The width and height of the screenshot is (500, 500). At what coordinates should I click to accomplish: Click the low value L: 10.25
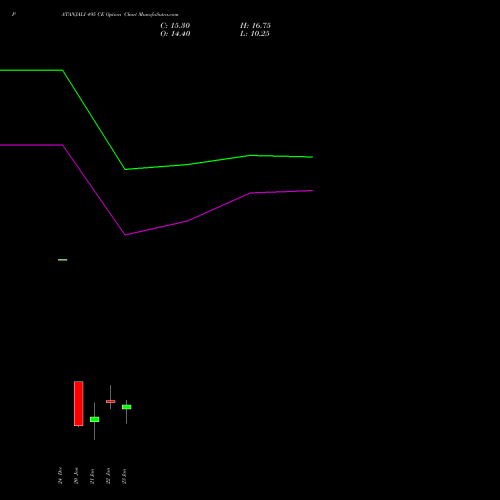(255, 34)
